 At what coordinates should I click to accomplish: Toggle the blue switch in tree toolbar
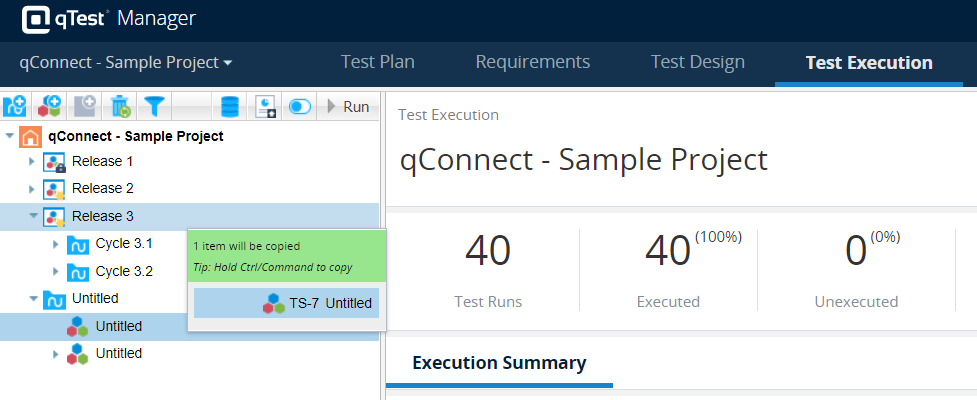pyautogui.click(x=299, y=106)
